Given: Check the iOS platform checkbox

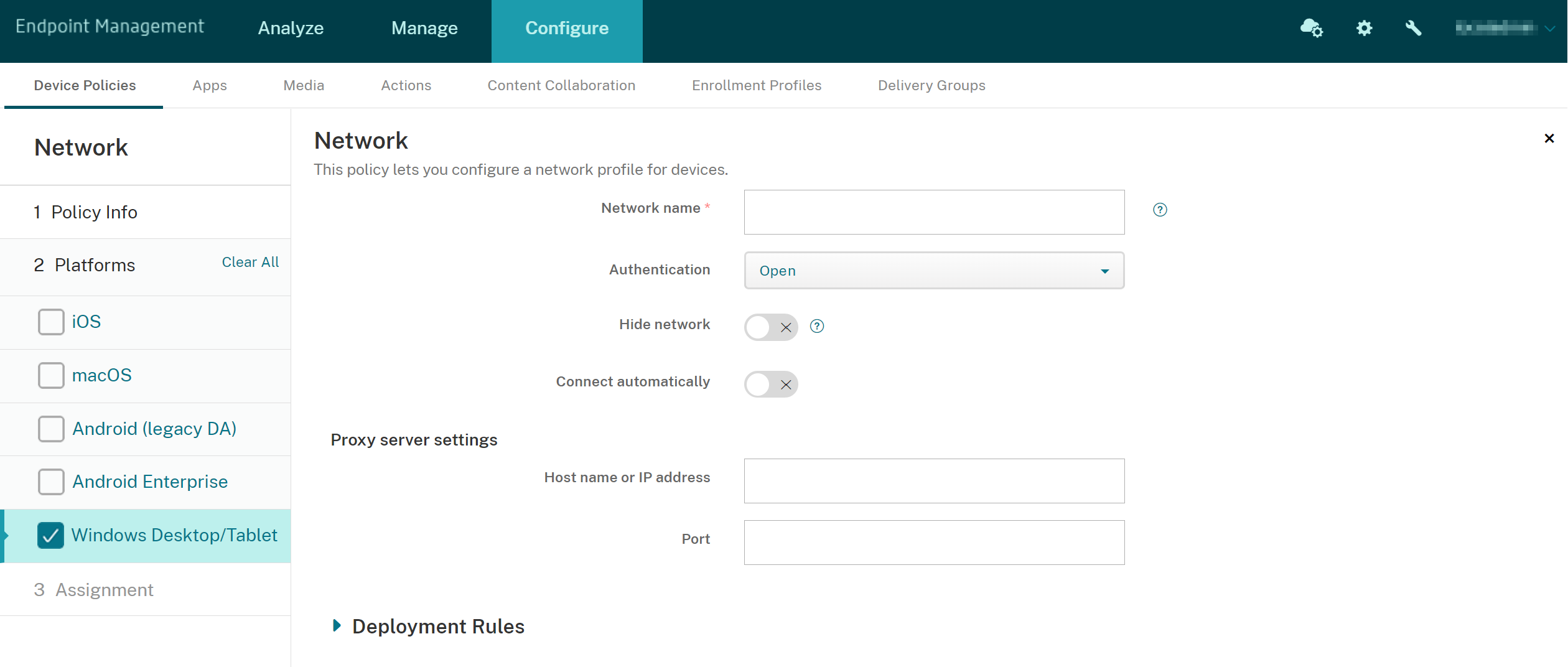Looking at the screenshot, I should 51,322.
